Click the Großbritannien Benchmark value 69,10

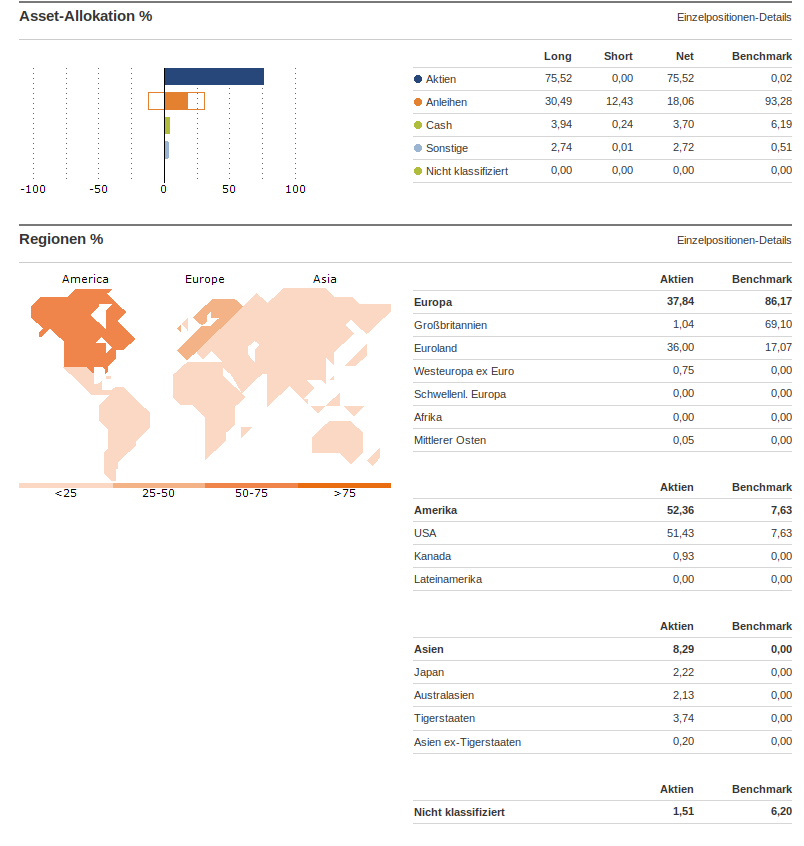(x=778, y=324)
